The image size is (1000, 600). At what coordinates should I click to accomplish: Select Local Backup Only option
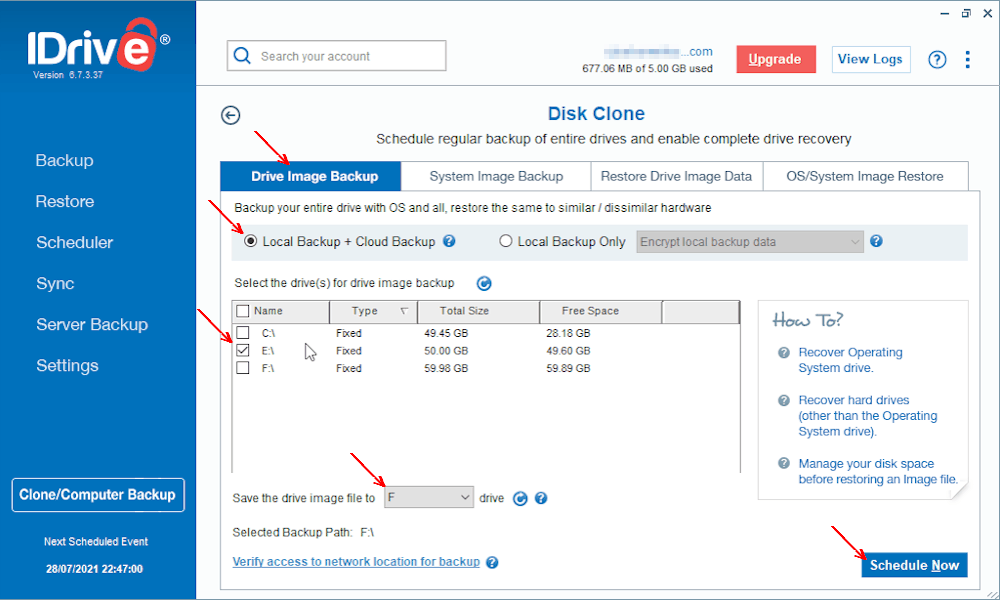506,241
